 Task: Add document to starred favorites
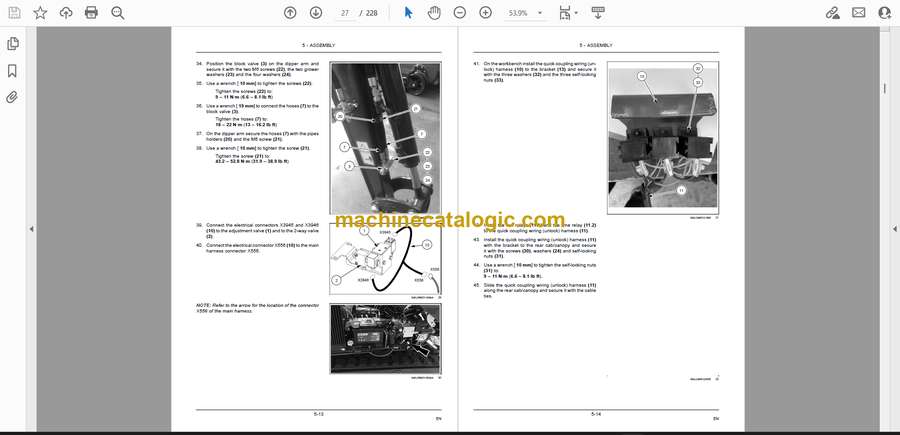pyautogui.click(x=40, y=13)
